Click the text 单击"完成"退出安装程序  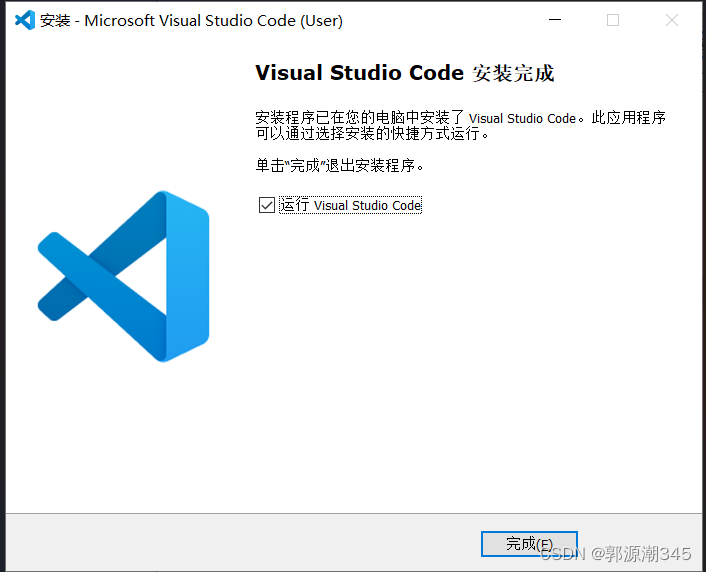[x=340, y=165]
